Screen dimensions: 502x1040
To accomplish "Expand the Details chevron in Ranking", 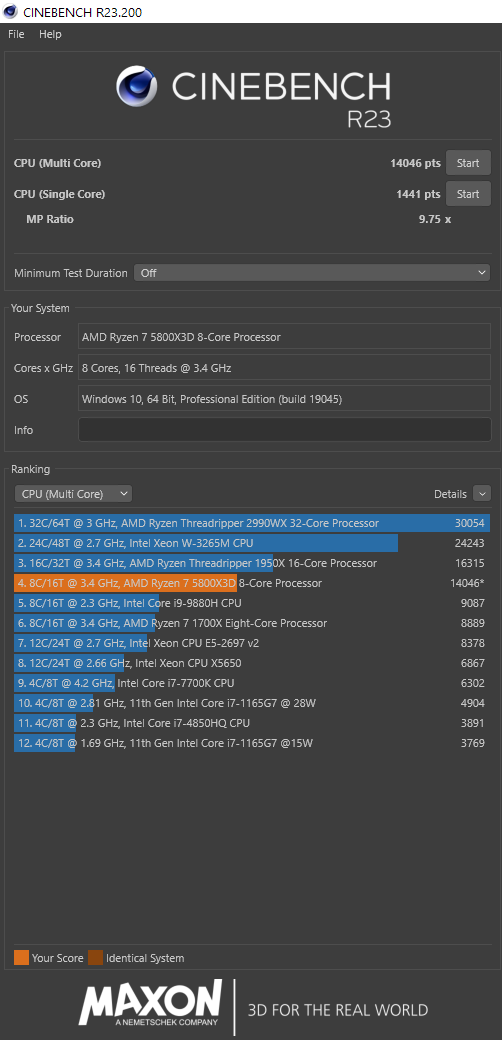I will pyautogui.click(x=482, y=494).
